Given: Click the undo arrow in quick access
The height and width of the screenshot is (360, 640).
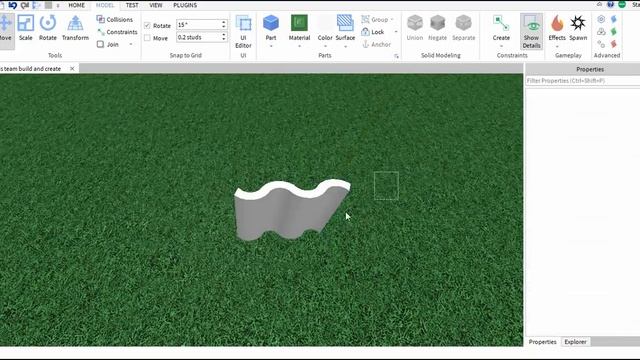Looking at the screenshot, I should [x=13, y=5].
